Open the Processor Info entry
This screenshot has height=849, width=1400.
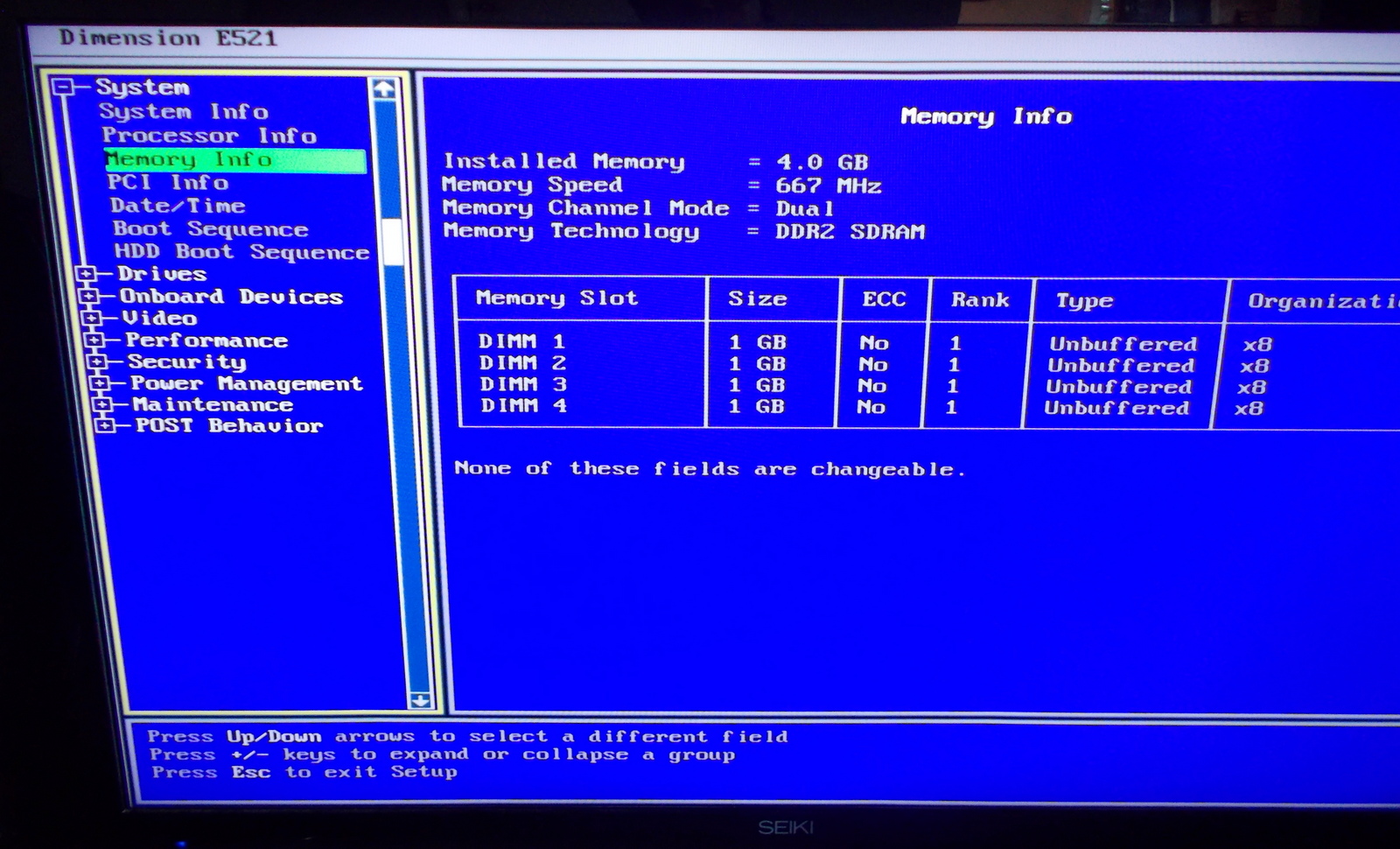pyautogui.click(x=208, y=136)
